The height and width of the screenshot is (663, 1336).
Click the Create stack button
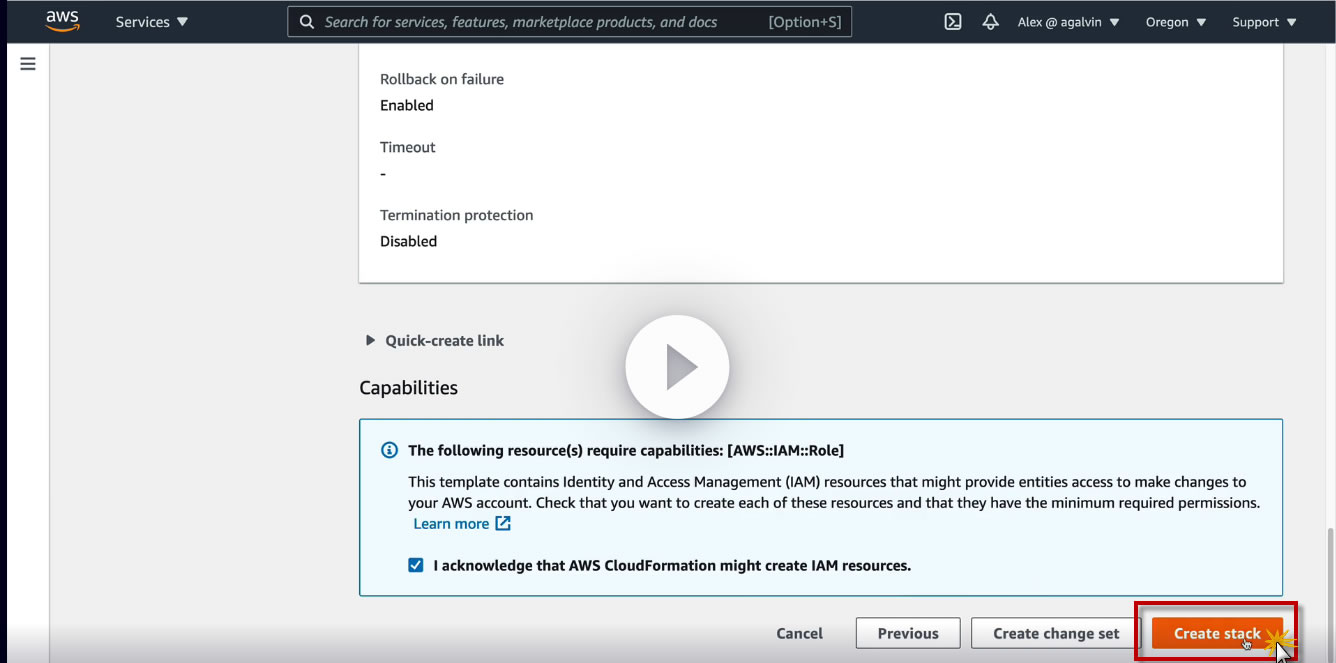pos(1216,633)
